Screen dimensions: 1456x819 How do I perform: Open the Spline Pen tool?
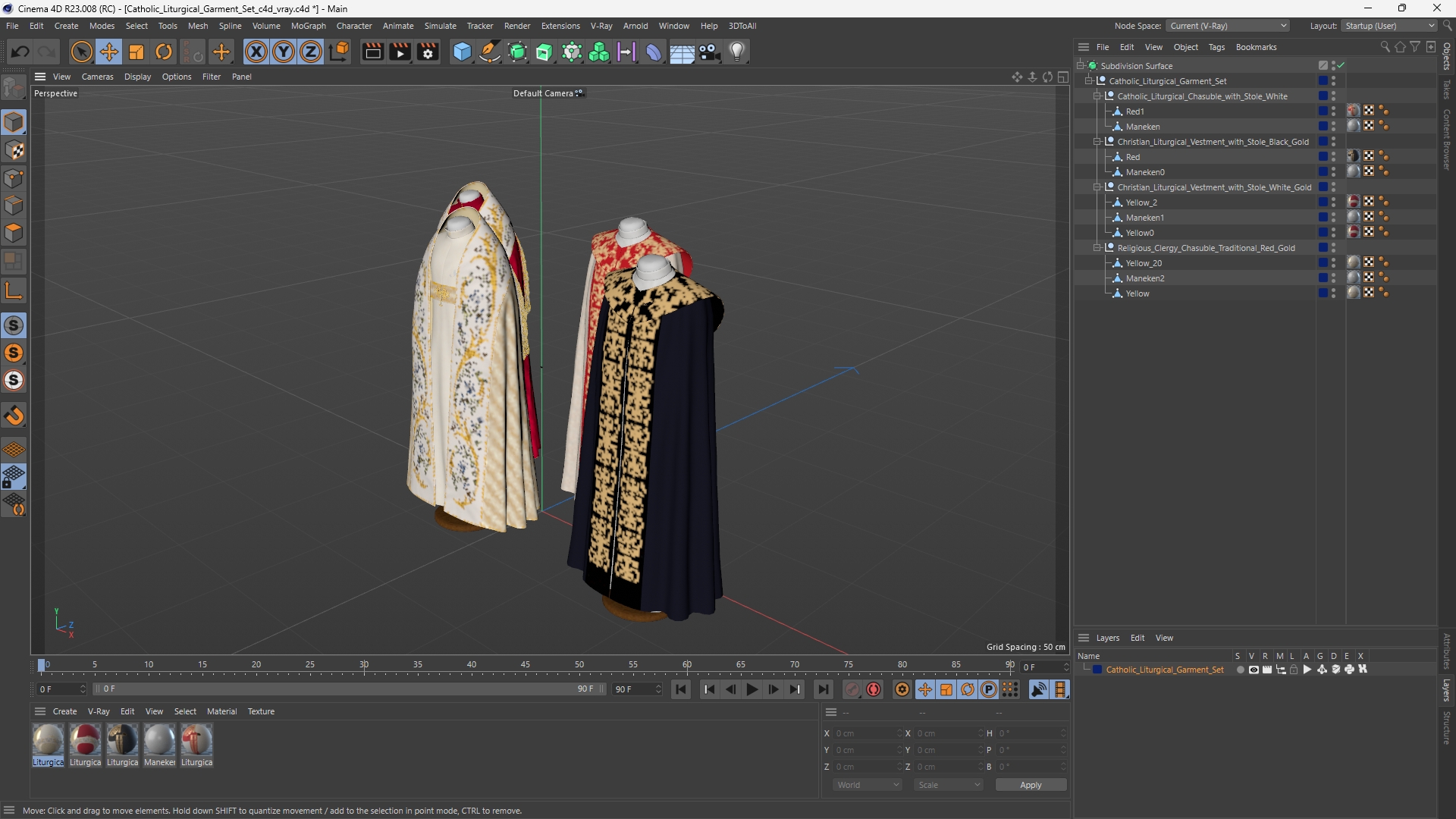point(490,52)
